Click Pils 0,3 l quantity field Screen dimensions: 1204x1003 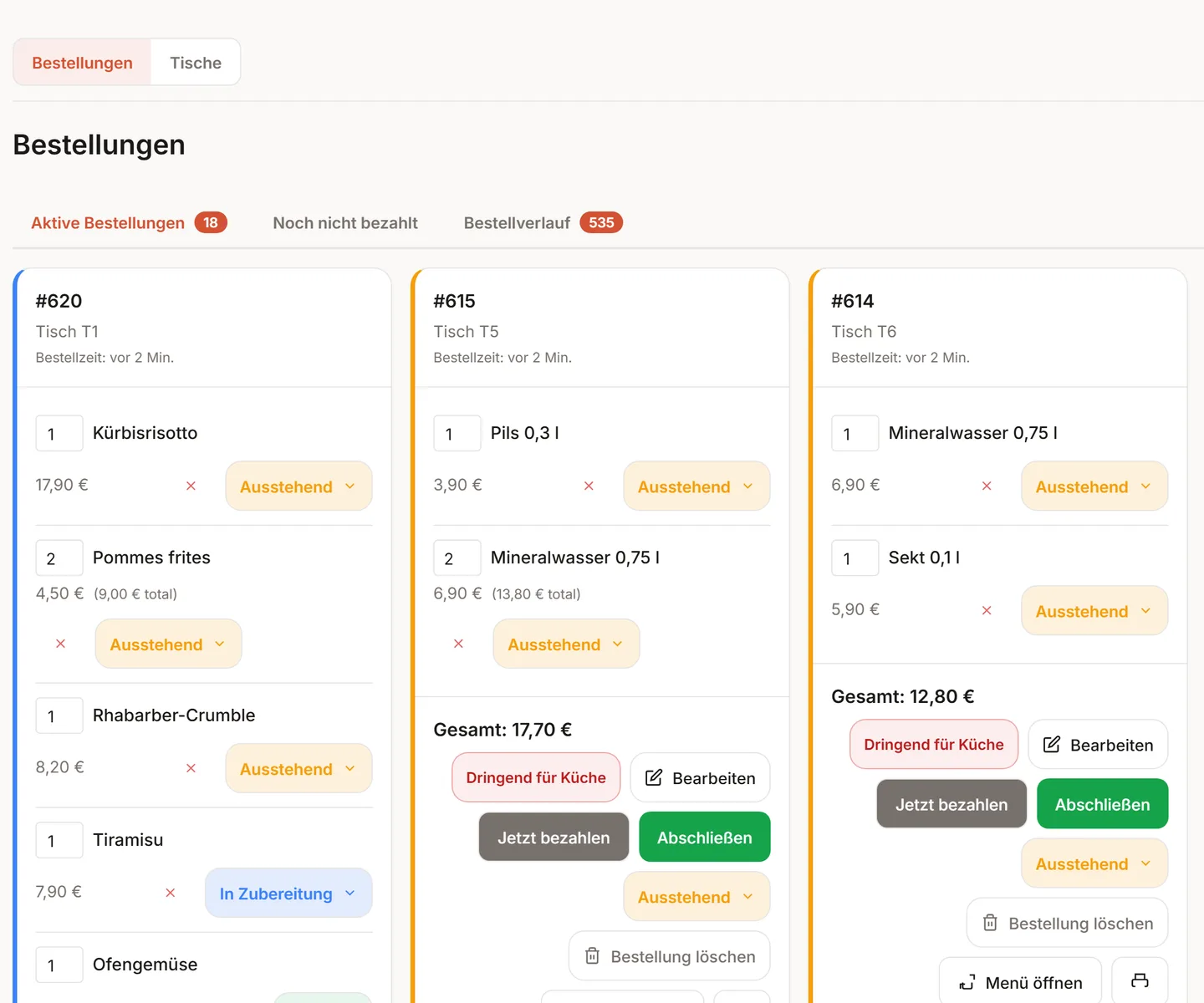pos(457,433)
